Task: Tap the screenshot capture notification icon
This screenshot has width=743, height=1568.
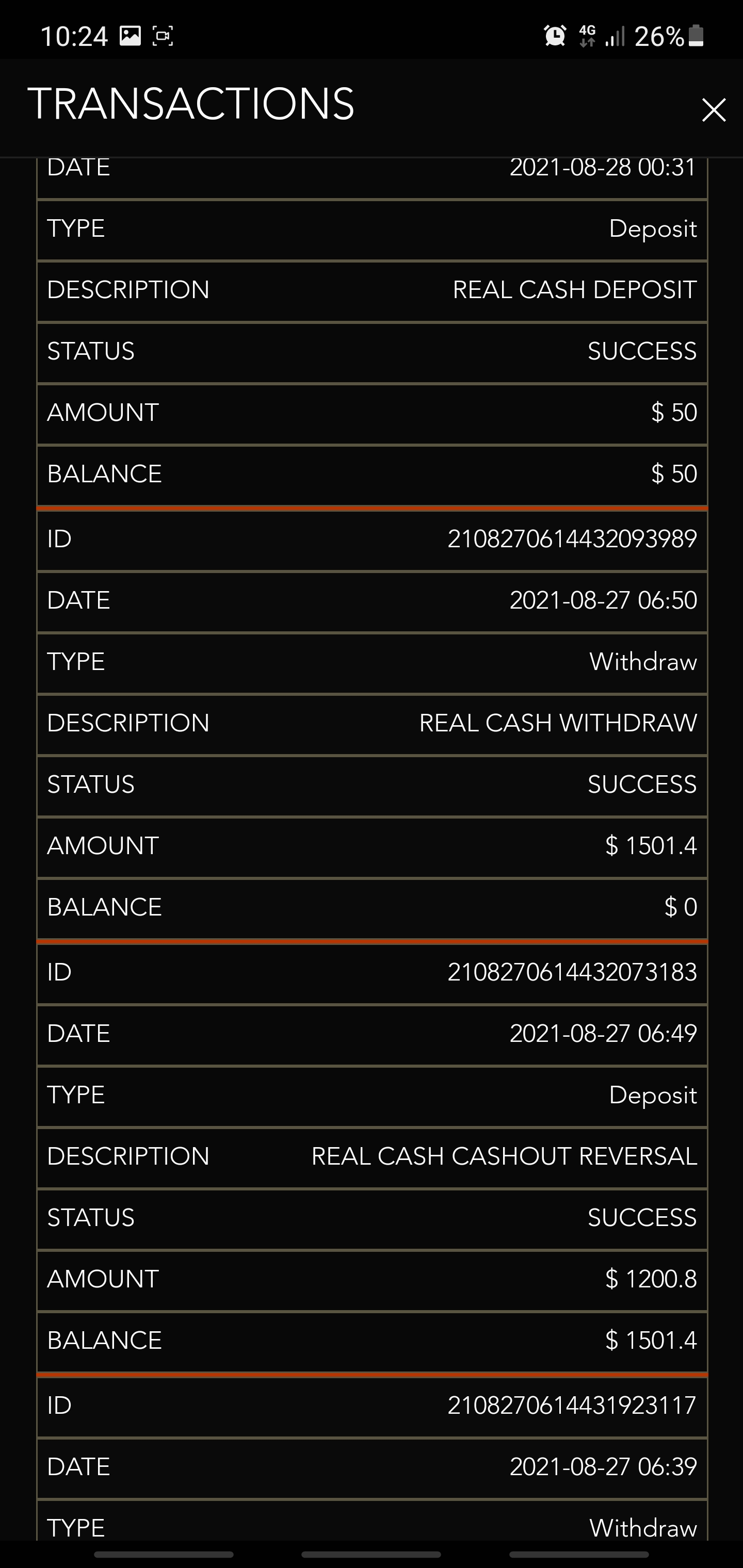Action: click(163, 36)
